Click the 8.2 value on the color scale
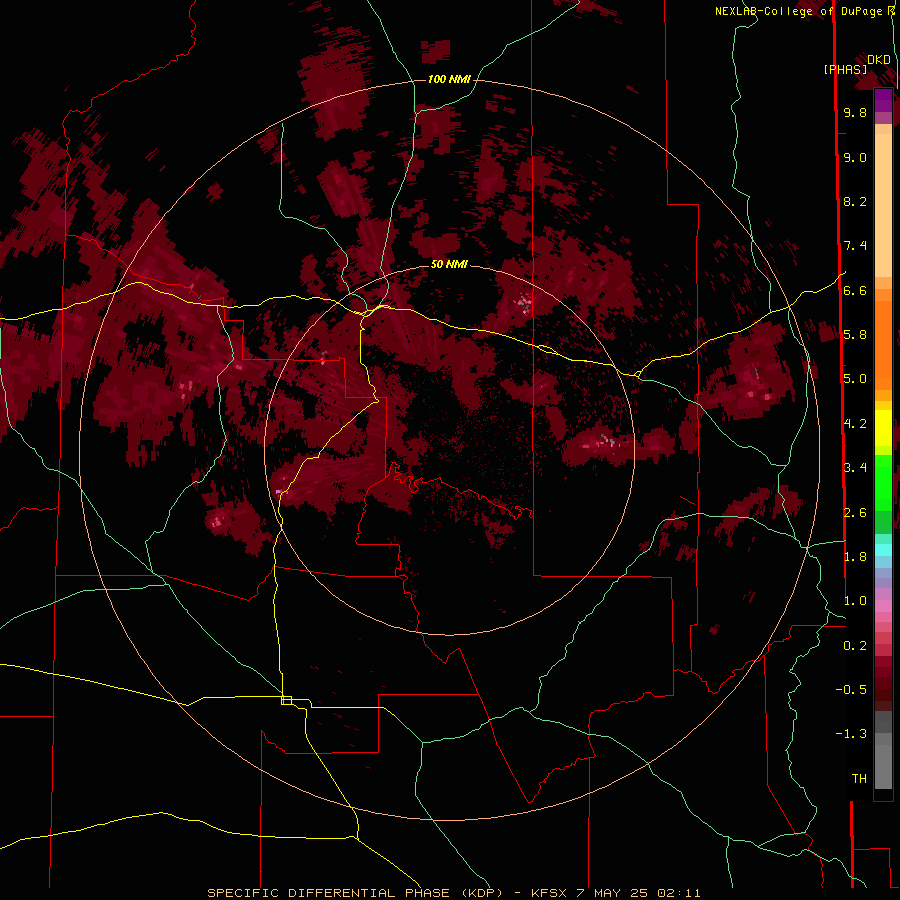 [x=855, y=202]
